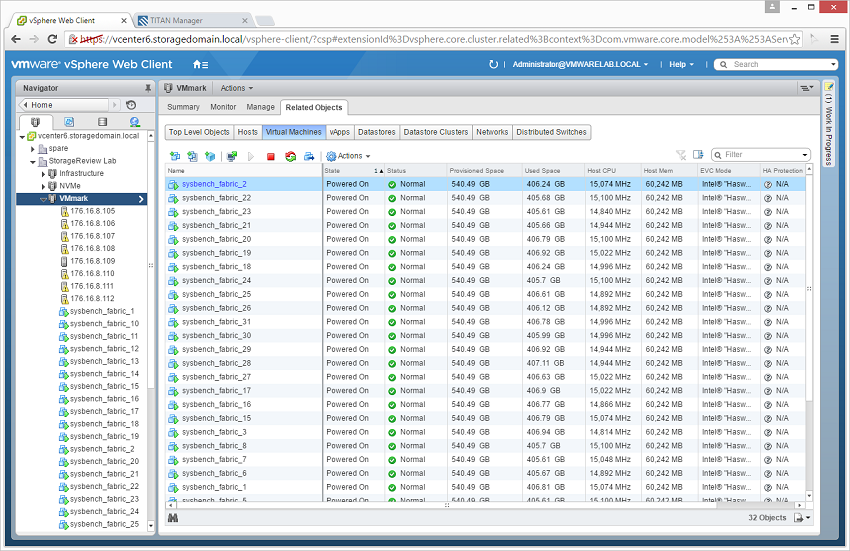Click browser reload button
850x551 pixels.
52,39
